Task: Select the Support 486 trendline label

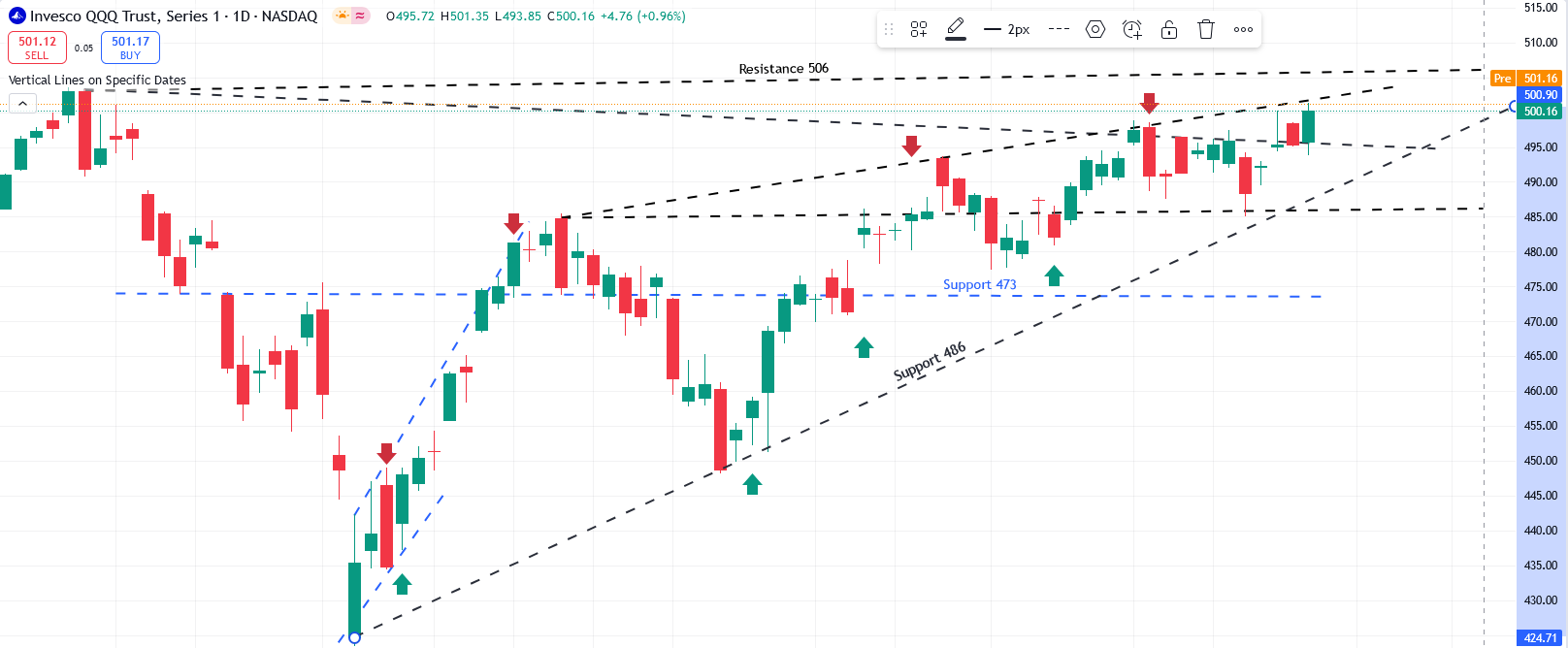Action: pyautogui.click(x=930, y=361)
